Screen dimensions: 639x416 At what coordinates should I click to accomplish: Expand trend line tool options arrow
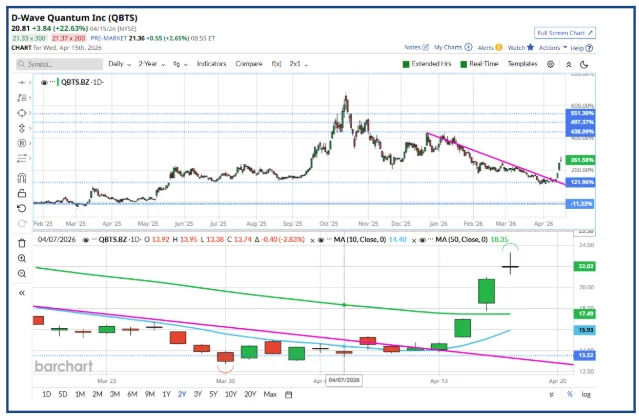[30, 98]
